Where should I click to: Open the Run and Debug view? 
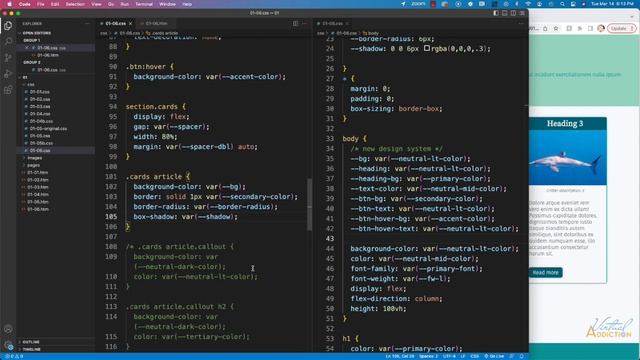pyautogui.click(x=8, y=74)
